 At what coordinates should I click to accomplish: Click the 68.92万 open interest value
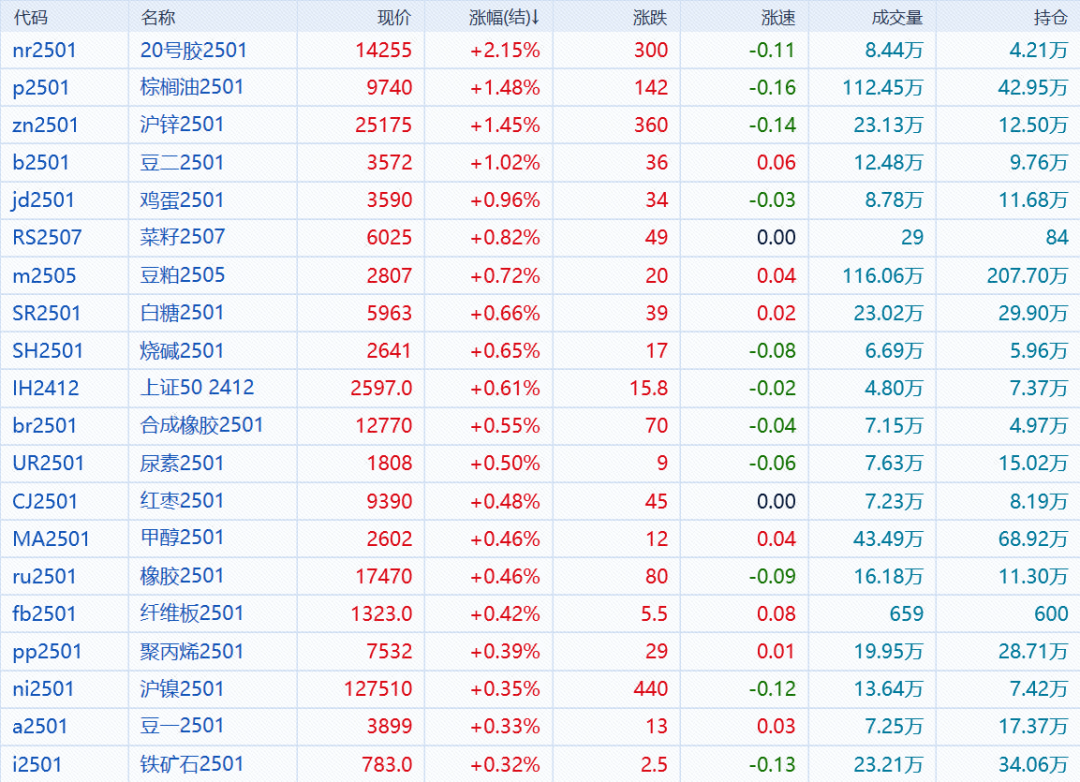(x=1033, y=538)
